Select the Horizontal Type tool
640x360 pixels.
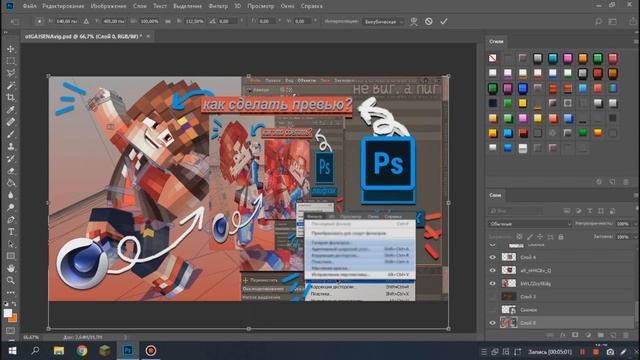coord(11,232)
